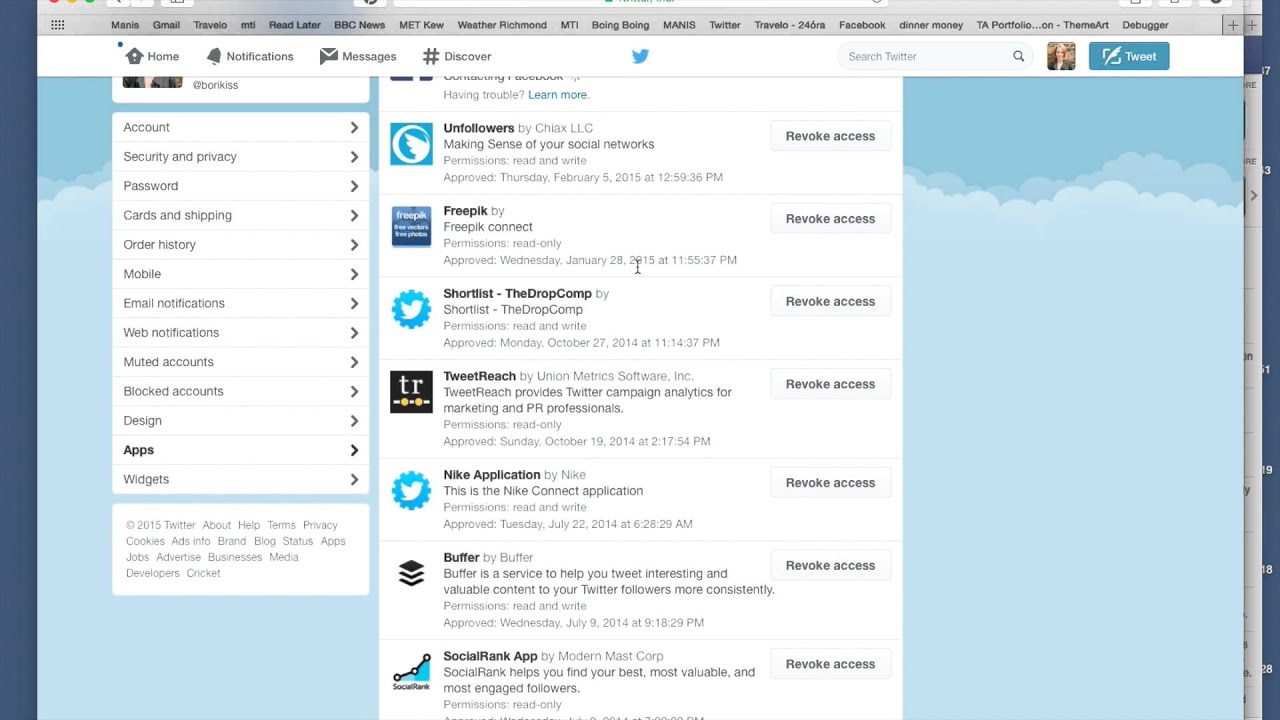The width and height of the screenshot is (1280, 720).
Task: Open the Facebook bookmark
Action: pos(862,25)
